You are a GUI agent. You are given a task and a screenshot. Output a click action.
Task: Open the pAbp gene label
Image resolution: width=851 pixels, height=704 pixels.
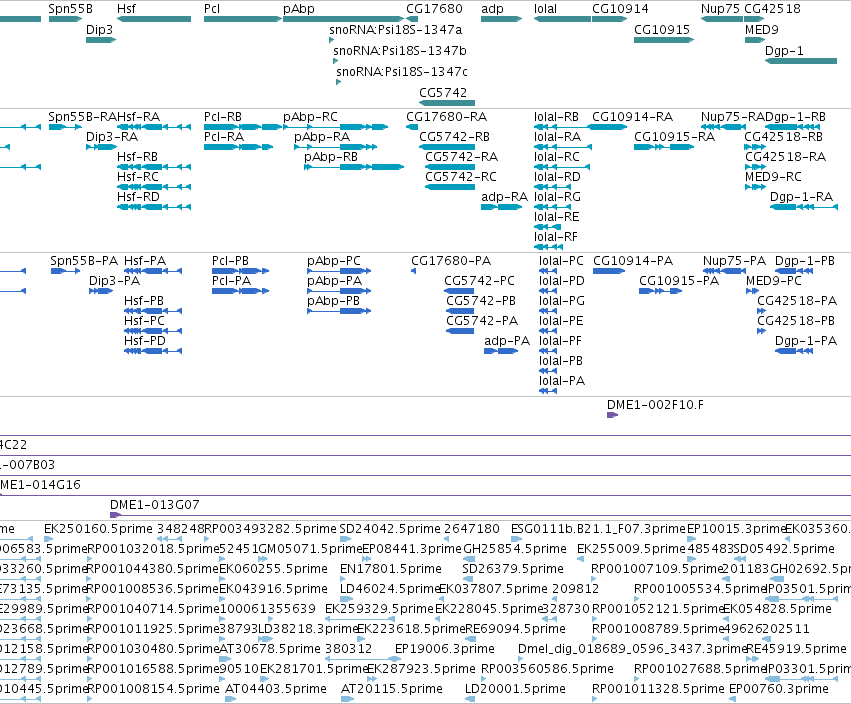(299, 9)
